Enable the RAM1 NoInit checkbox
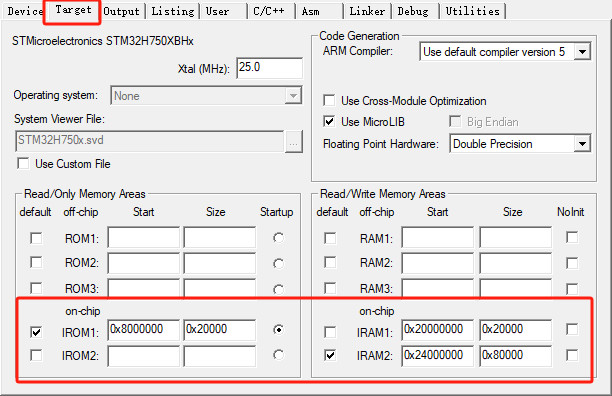 [x=572, y=237]
